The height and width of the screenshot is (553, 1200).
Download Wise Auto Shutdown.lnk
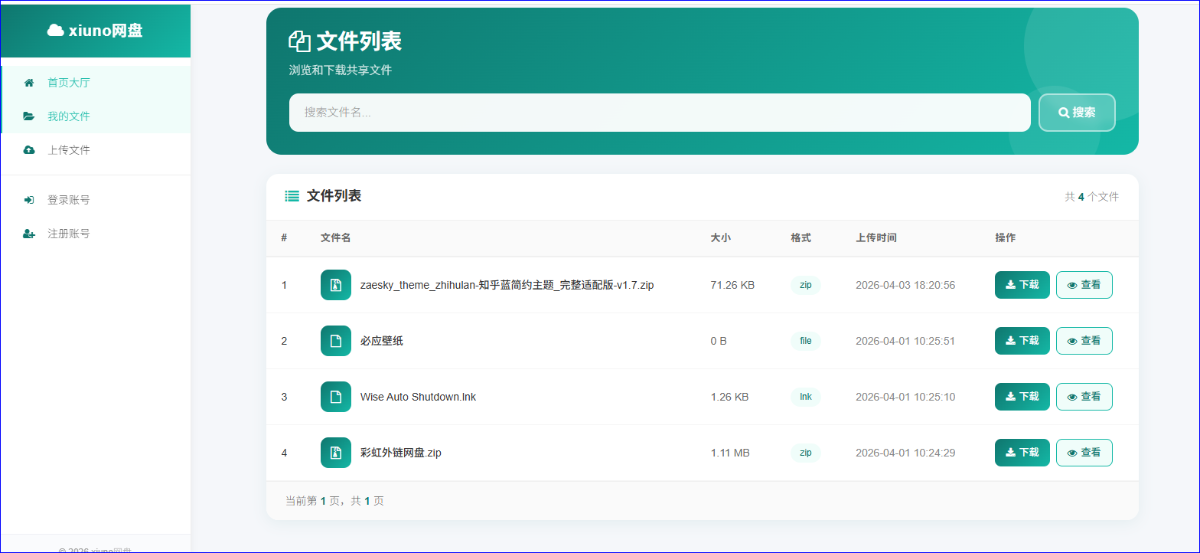coord(1022,397)
